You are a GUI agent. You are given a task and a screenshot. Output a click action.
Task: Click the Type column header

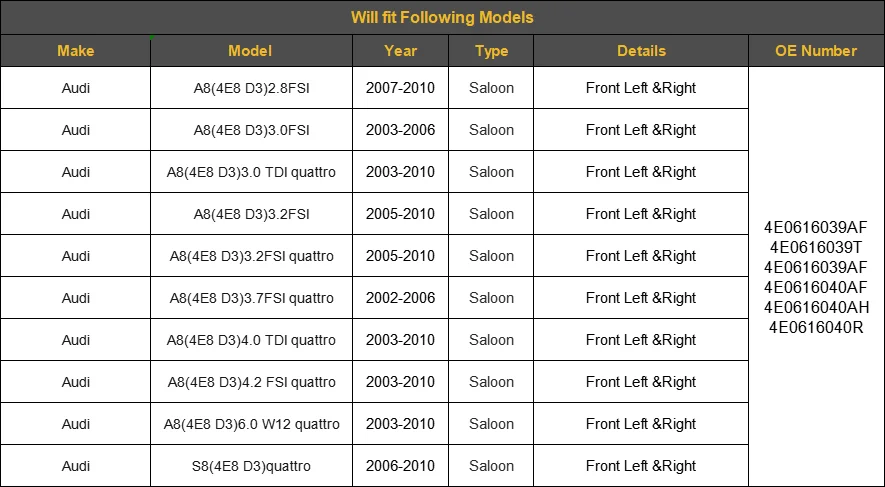coord(491,51)
